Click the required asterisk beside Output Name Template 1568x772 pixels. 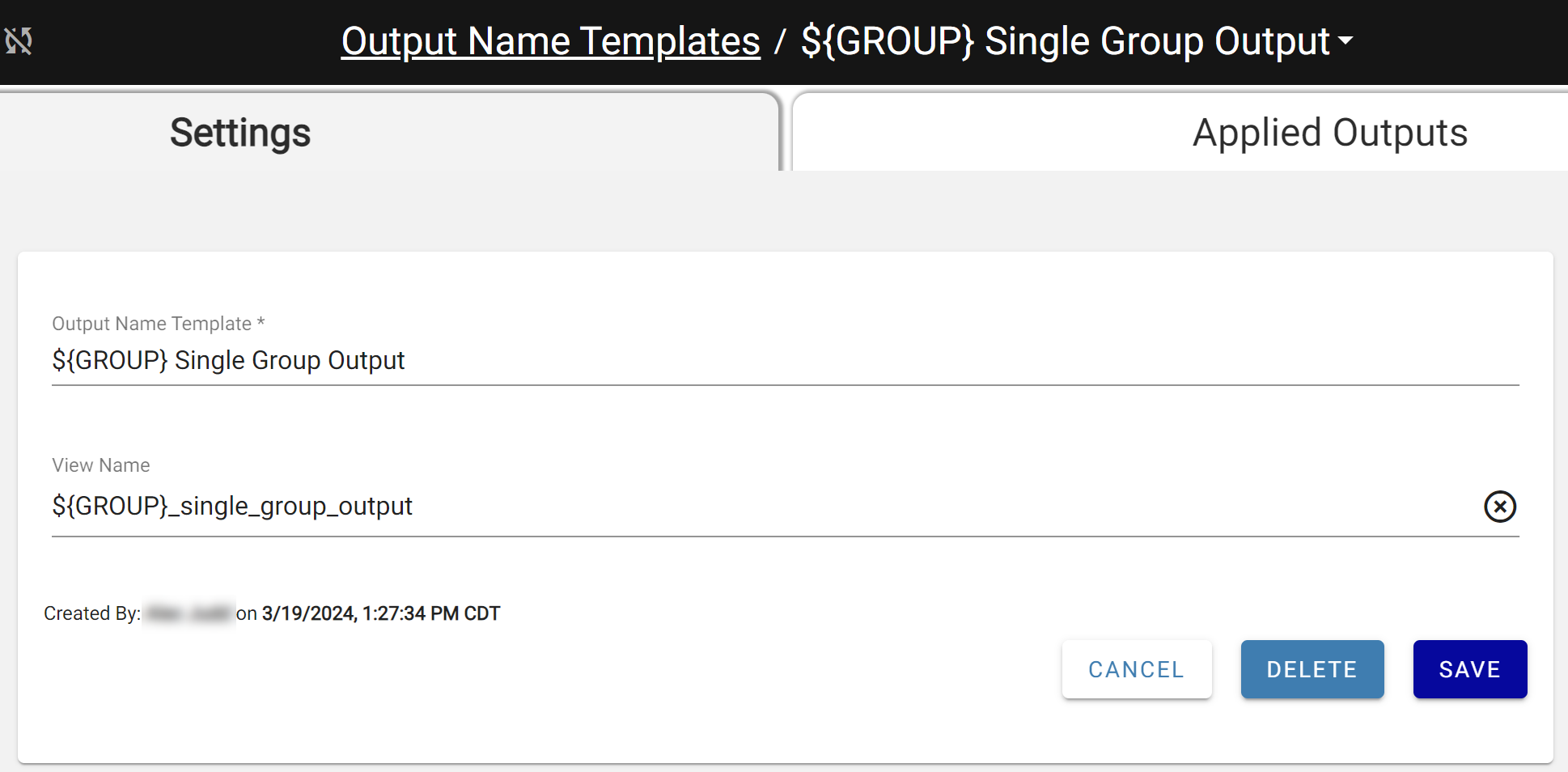click(261, 322)
